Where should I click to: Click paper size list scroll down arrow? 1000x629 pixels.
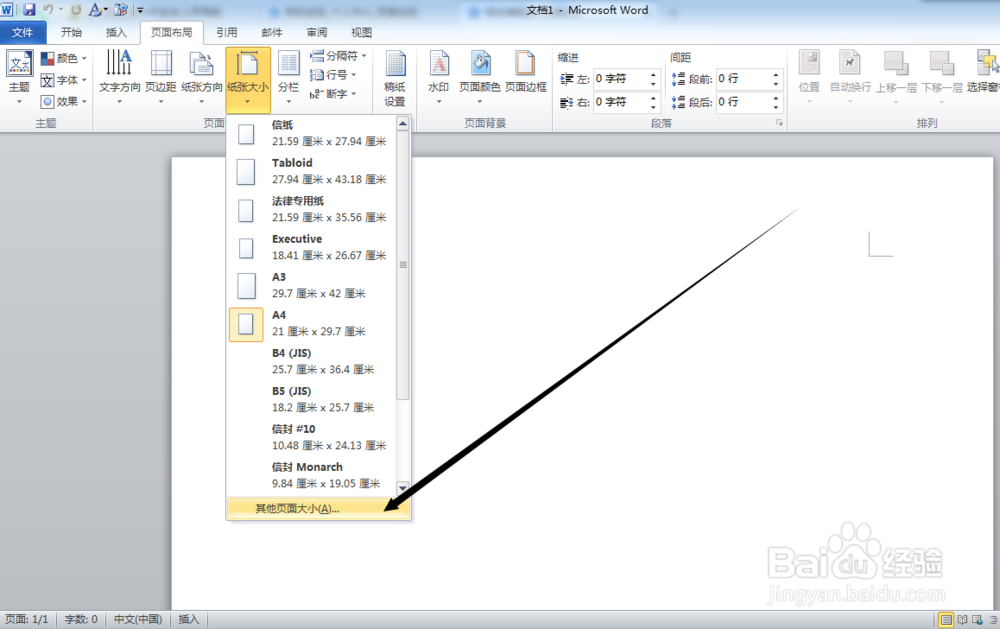tap(402, 488)
